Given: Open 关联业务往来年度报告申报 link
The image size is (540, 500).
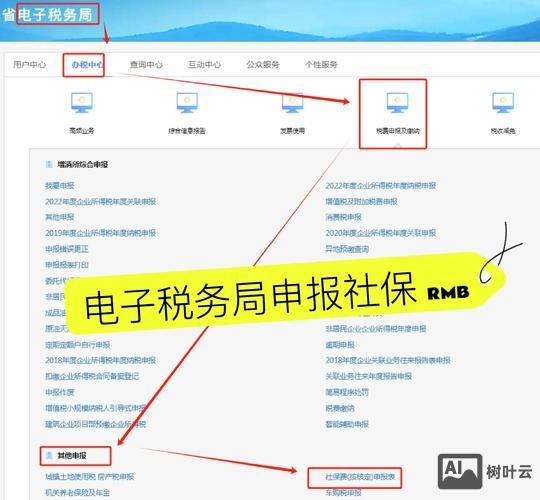Looking at the screenshot, I should click(x=368, y=376).
